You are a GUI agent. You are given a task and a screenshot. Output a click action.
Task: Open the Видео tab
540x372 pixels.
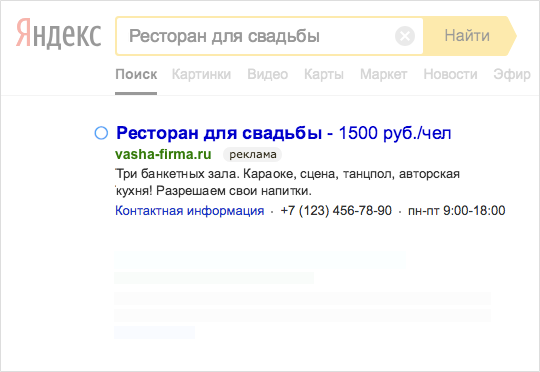pos(268,74)
